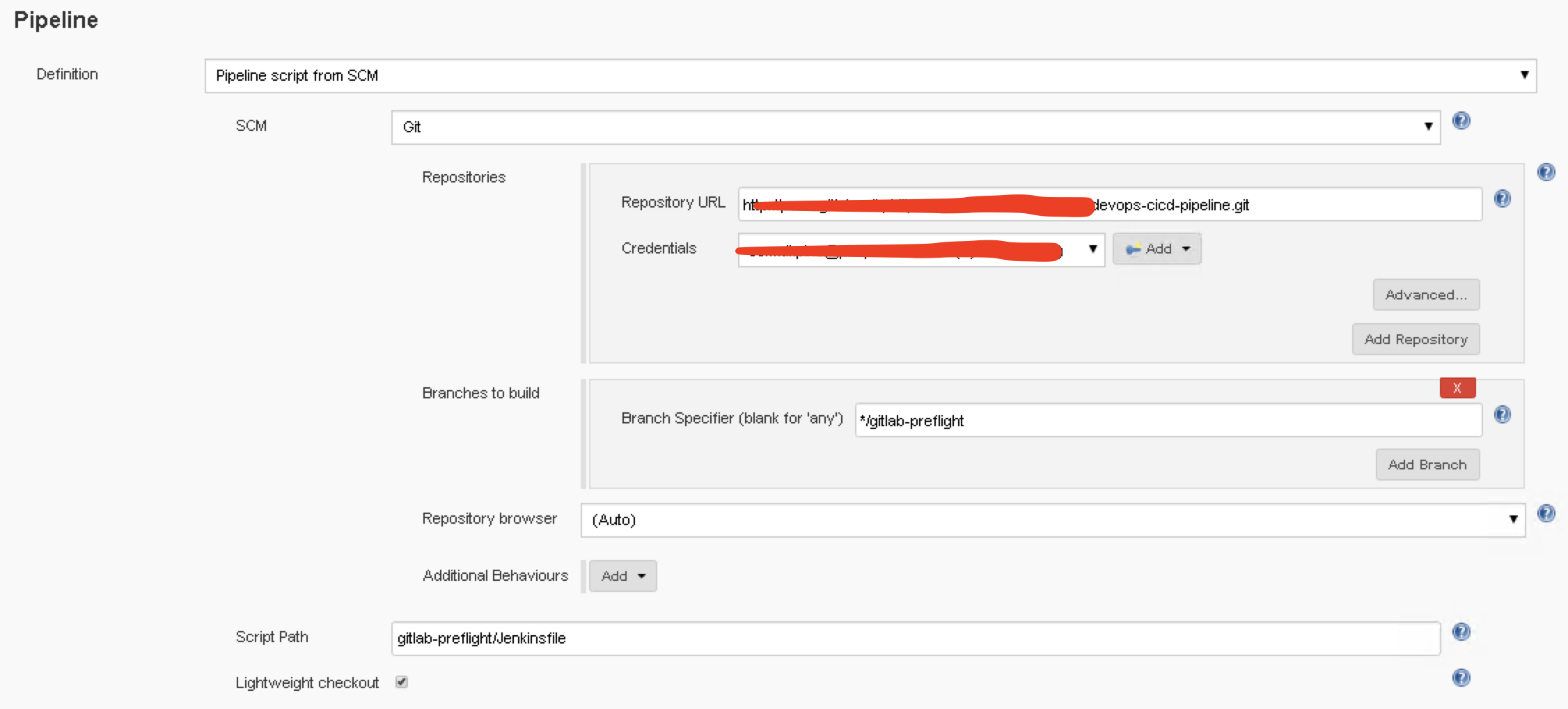Toggle the Lightweight checkout checkbox

pyautogui.click(x=402, y=682)
